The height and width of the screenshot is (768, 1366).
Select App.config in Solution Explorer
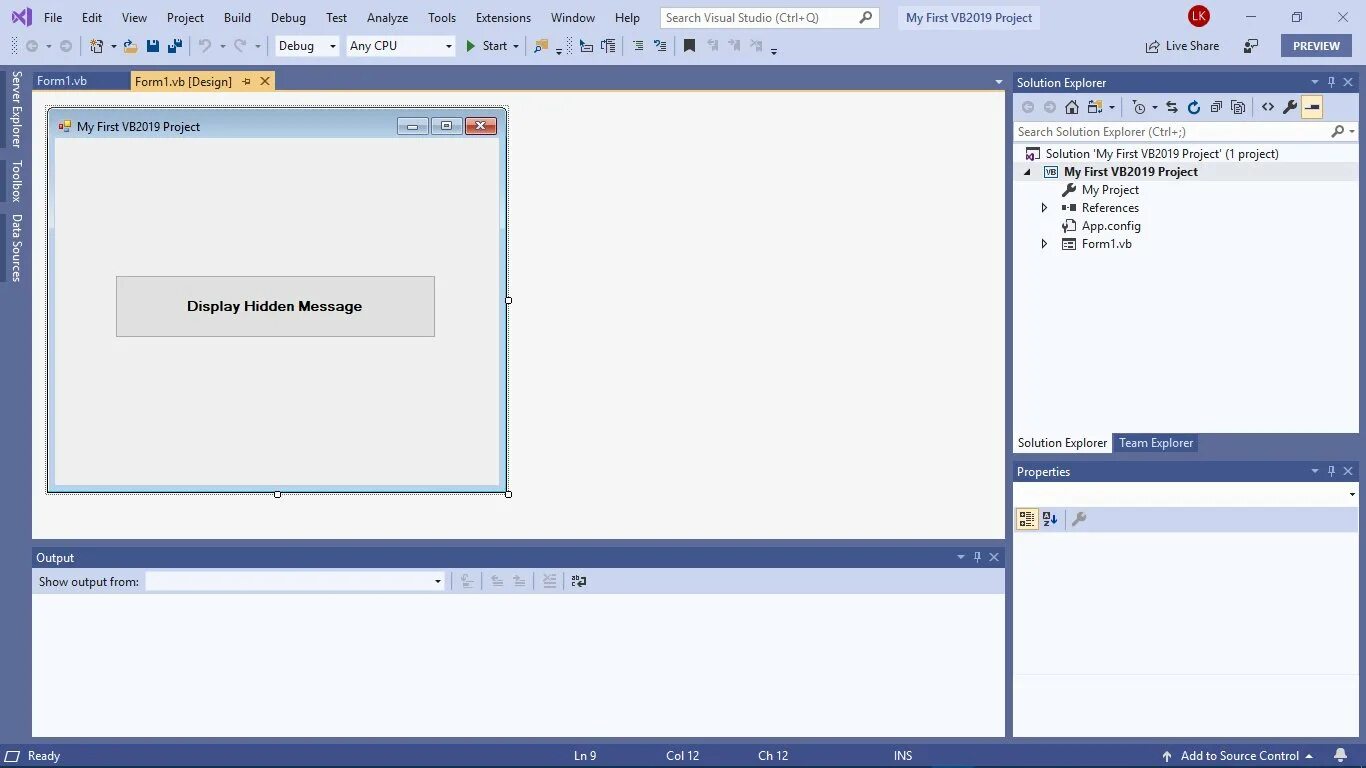1111,226
